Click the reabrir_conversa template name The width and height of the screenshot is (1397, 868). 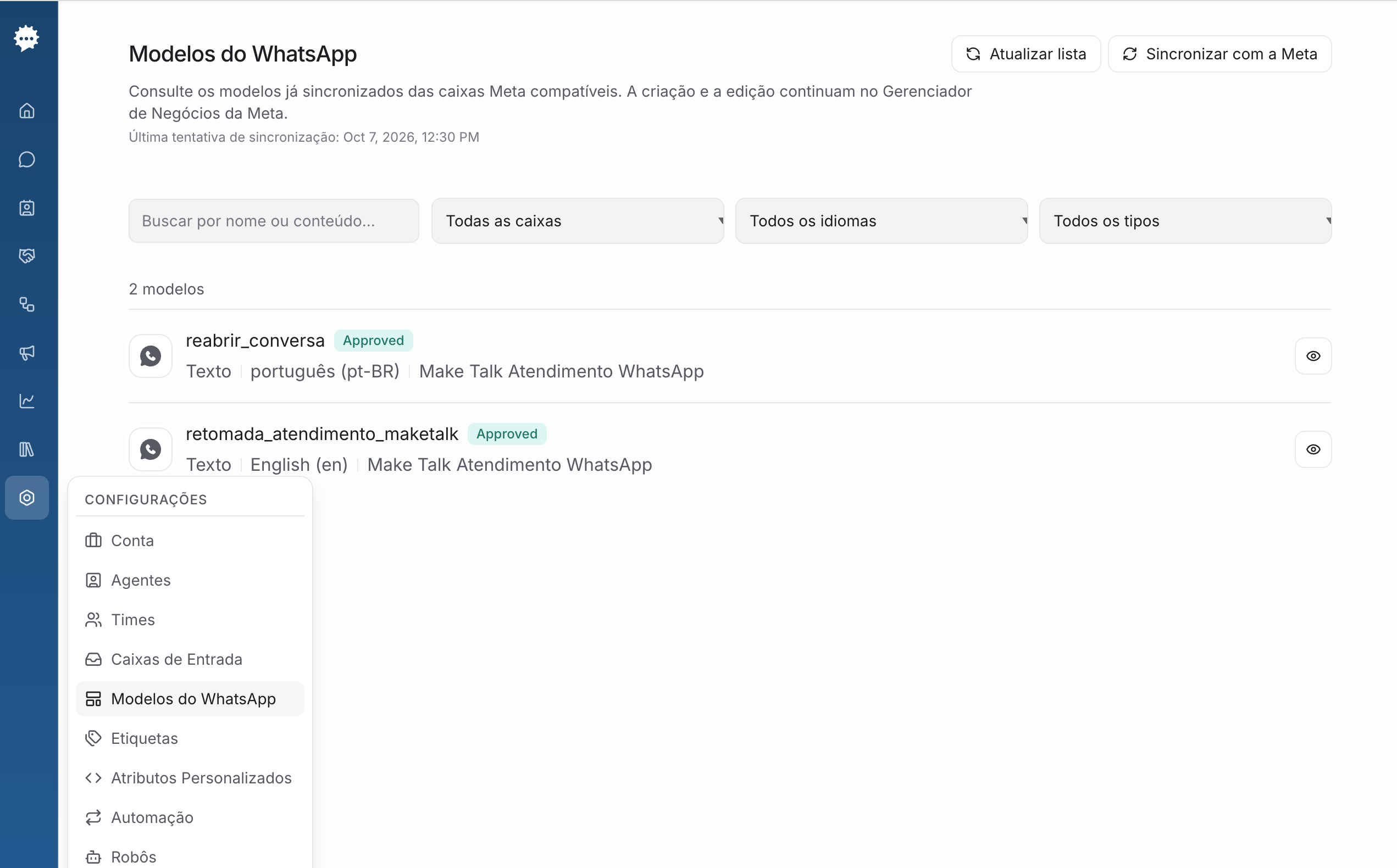tap(255, 341)
